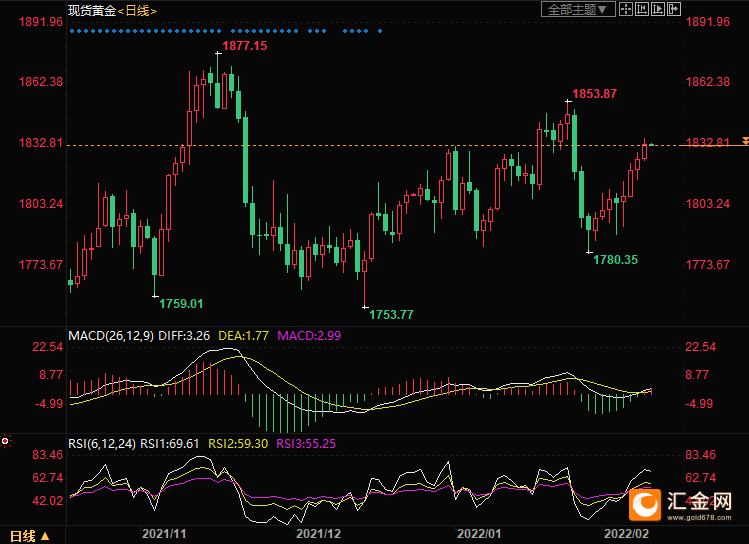
Task: Click the 1853.87 peak price label
Action: (x=594, y=94)
